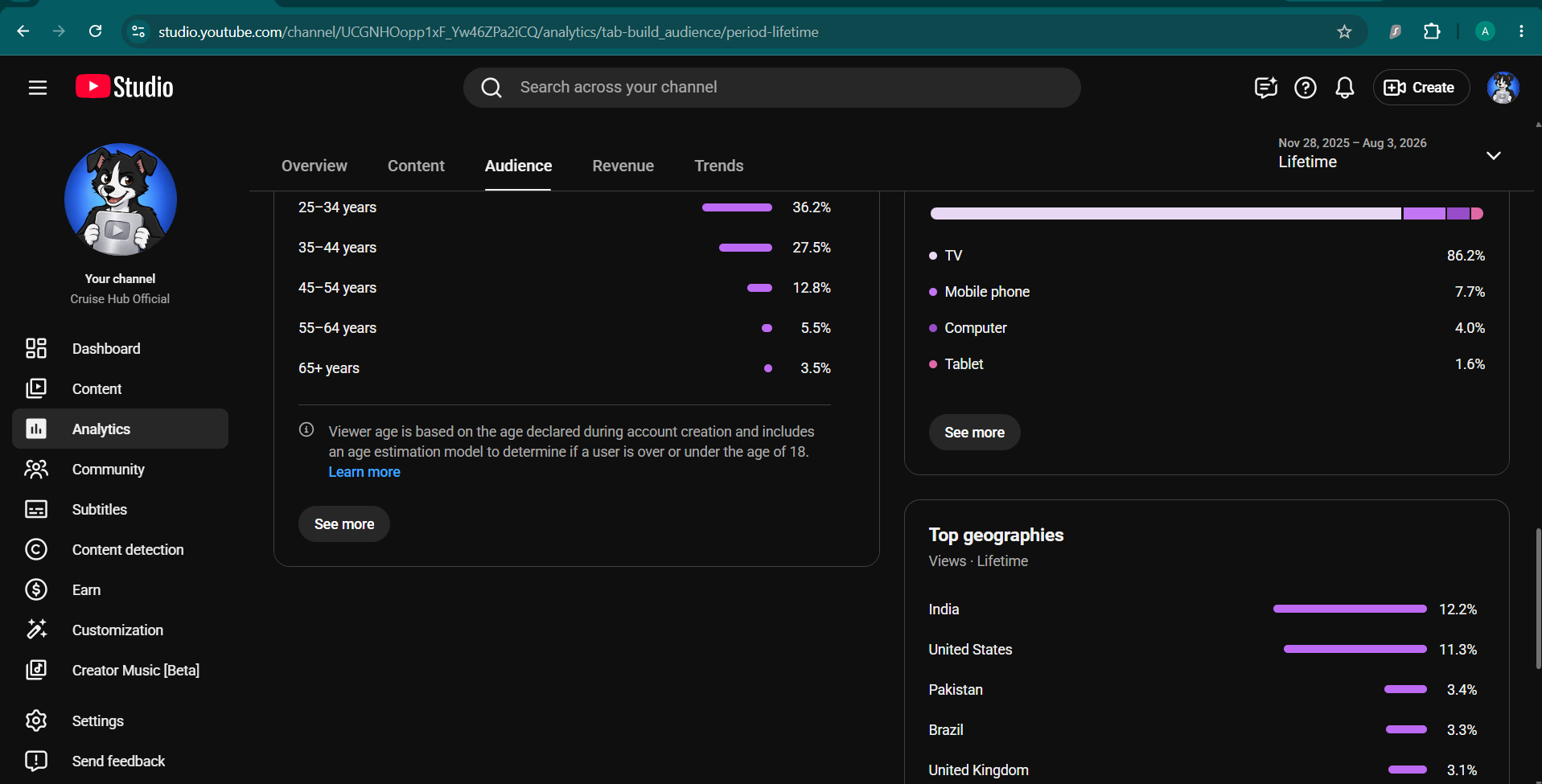Switch to the Trends tab
The width and height of the screenshot is (1542, 784).
click(x=719, y=166)
